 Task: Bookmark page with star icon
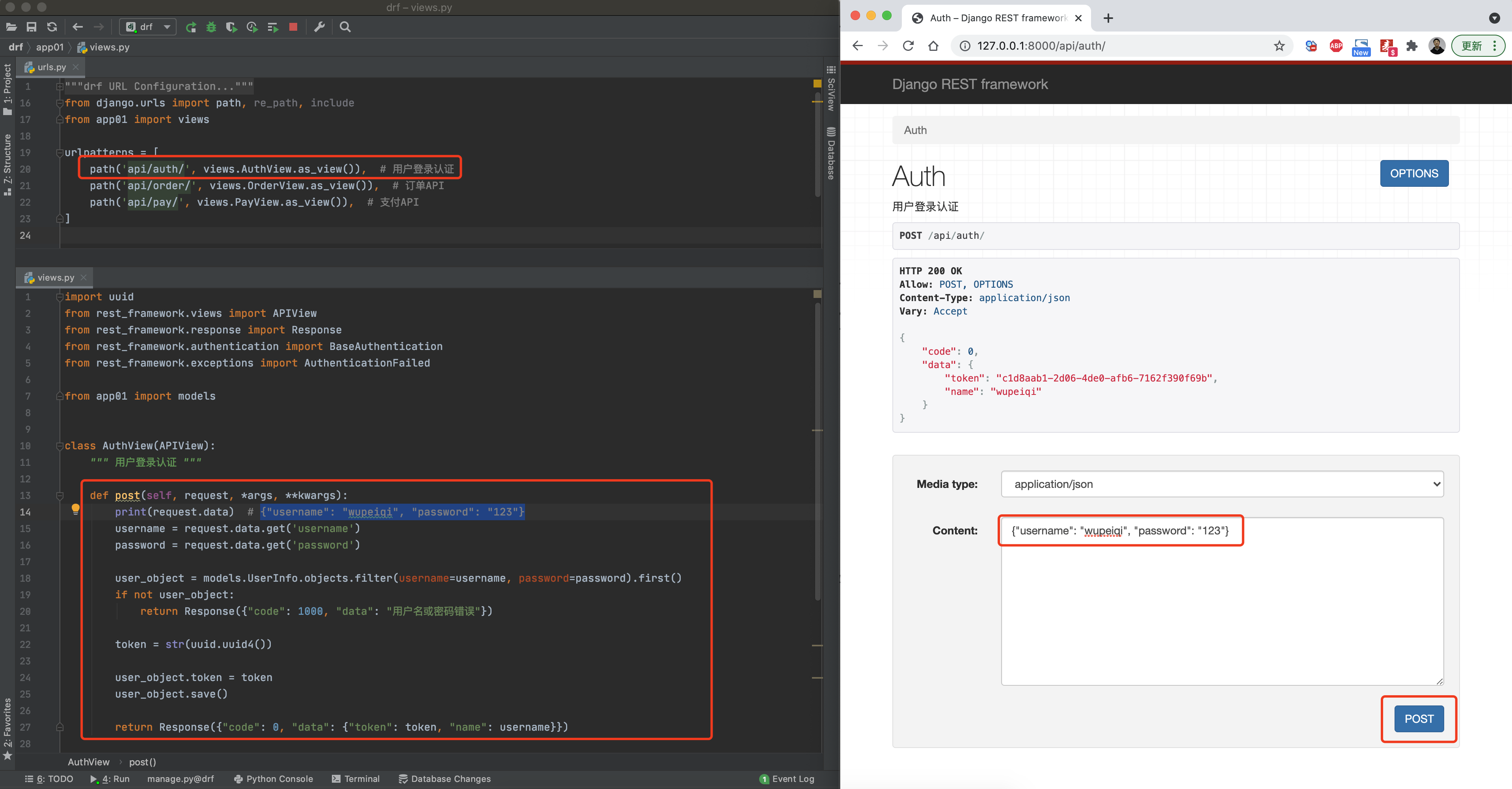coord(1279,46)
